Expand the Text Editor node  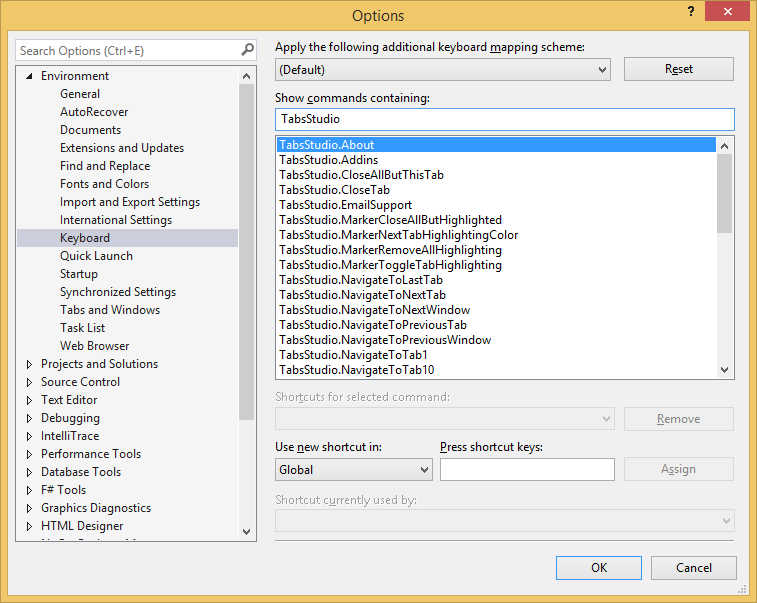point(29,400)
